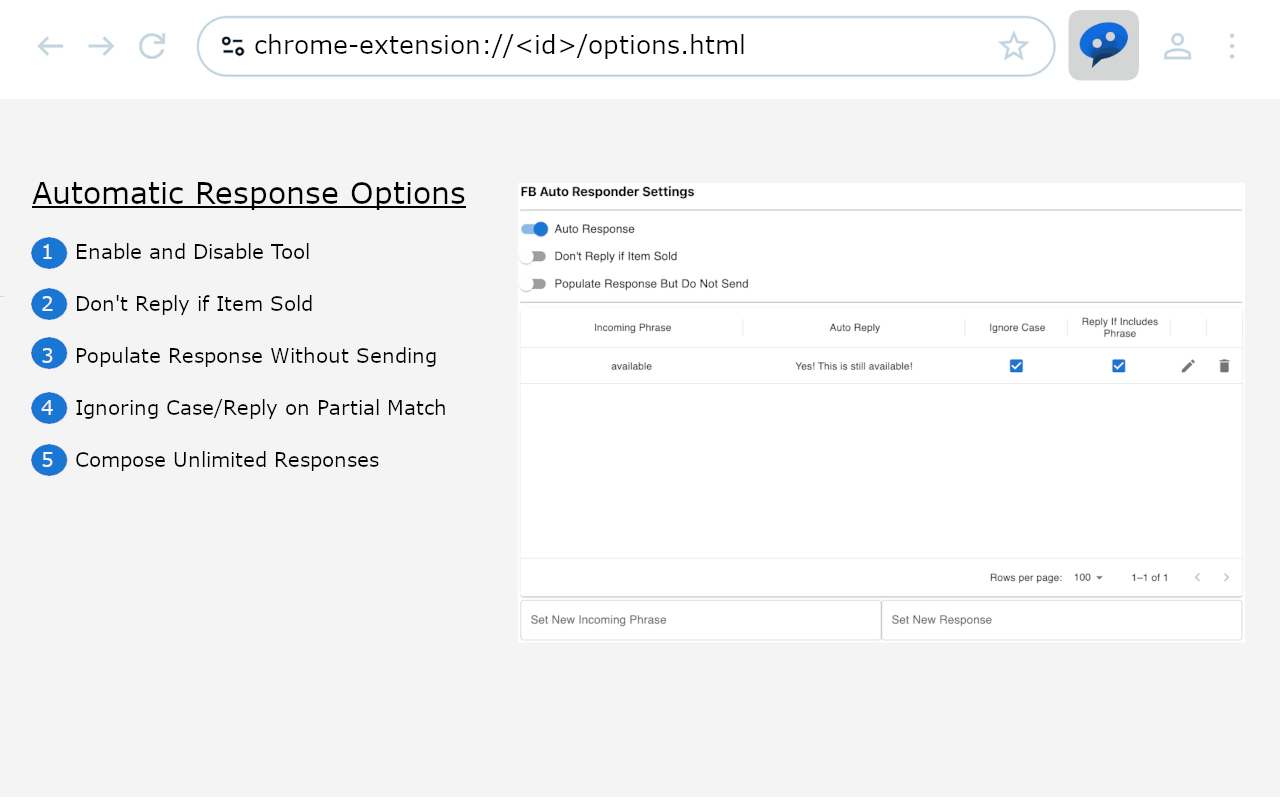Delete the available rule with the trash icon
This screenshot has width=1280, height=800.
[x=1224, y=366]
